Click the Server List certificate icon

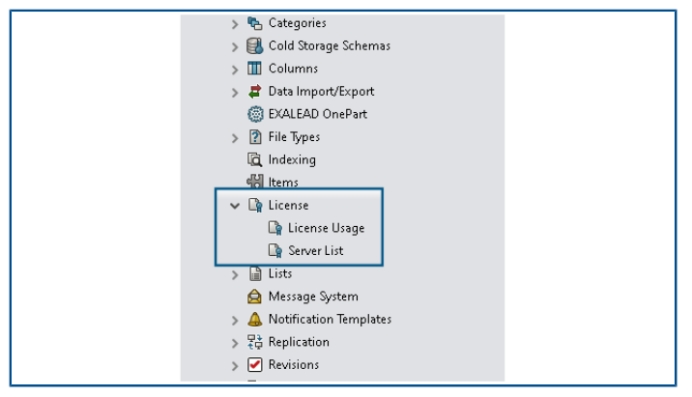click(275, 251)
